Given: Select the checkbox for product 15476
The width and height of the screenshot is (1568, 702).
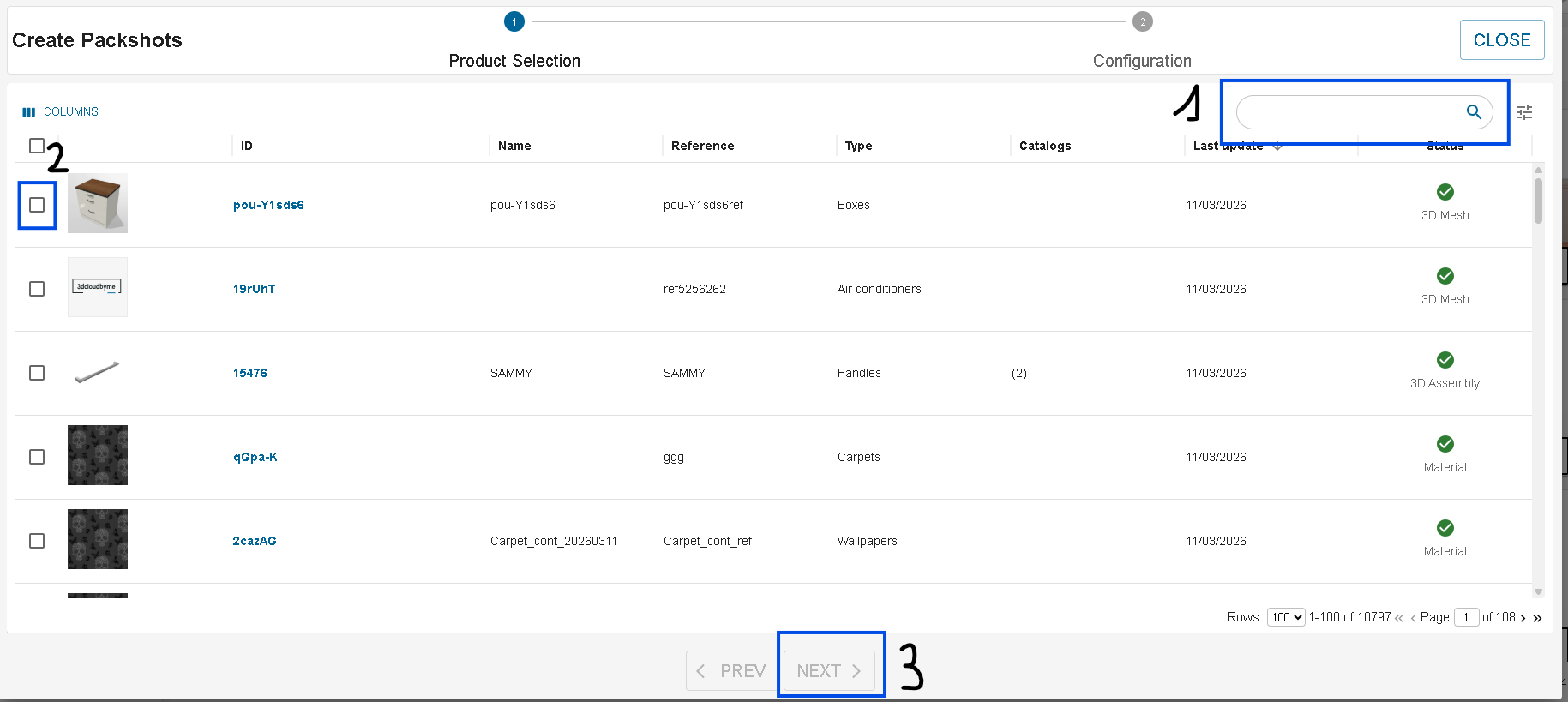Looking at the screenshot, I should point(37,373).
